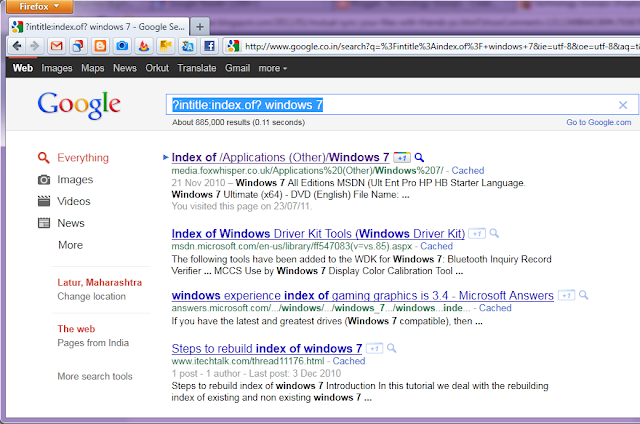Open Maps in the black Google bar
Screen dimensions: 640x424
pos(93,68)
